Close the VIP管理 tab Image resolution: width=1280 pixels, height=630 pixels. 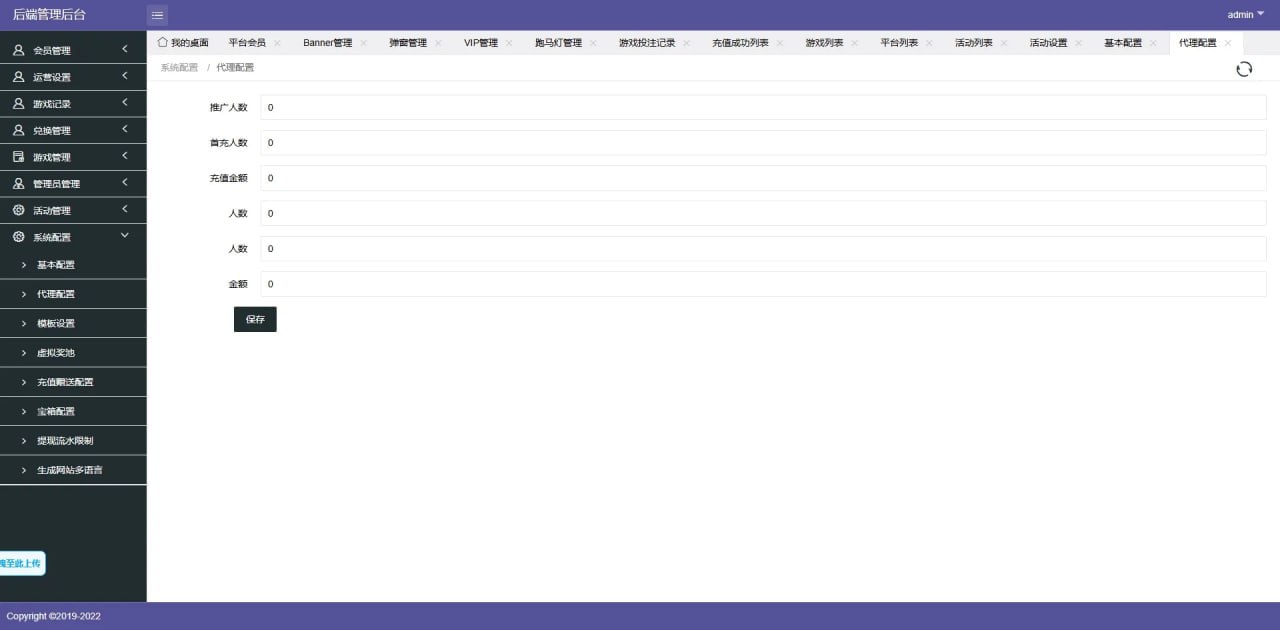coord(510,42)
